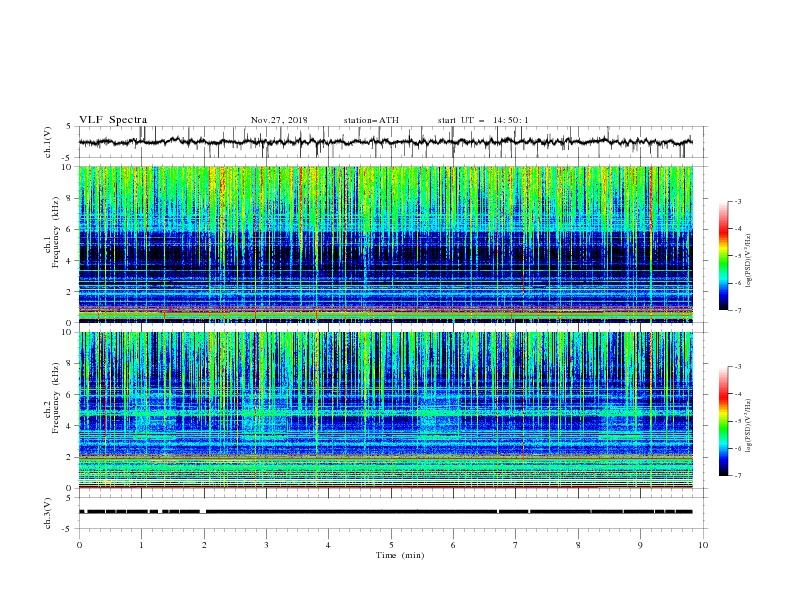Click the ch.1 voltage waveform trace

click(x=385, y=142)
